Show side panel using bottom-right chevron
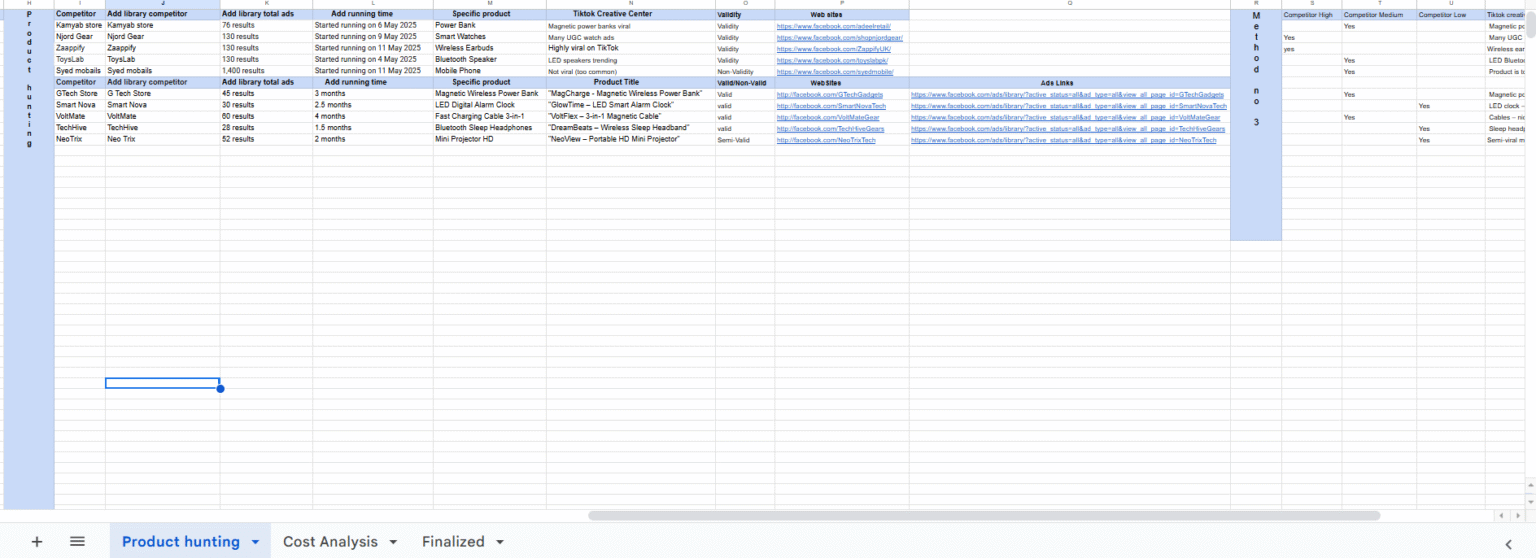This screenshot has width=1536, height=558. click(x=1509, y=543)
